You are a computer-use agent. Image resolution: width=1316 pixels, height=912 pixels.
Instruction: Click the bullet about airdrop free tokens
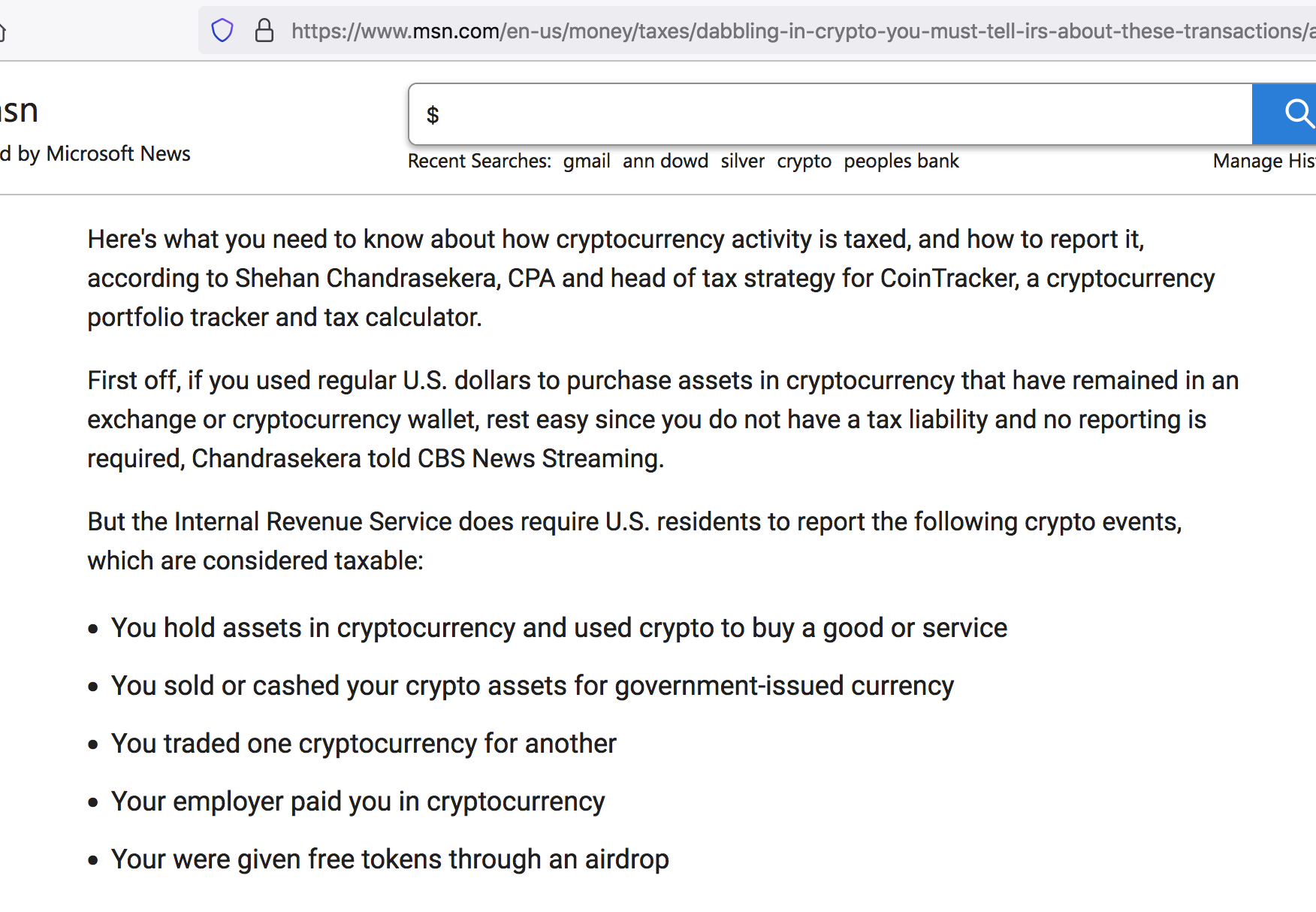click(x=390, y=859)
